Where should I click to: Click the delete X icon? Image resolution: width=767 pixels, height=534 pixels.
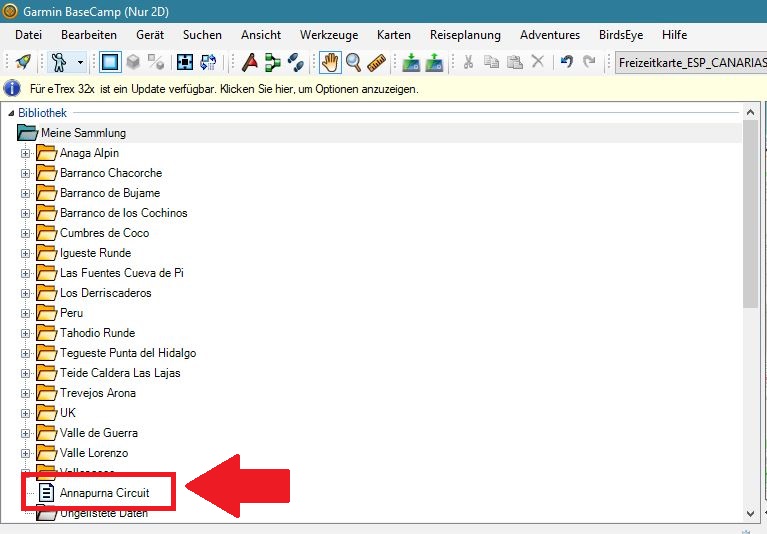click(538, 61)
